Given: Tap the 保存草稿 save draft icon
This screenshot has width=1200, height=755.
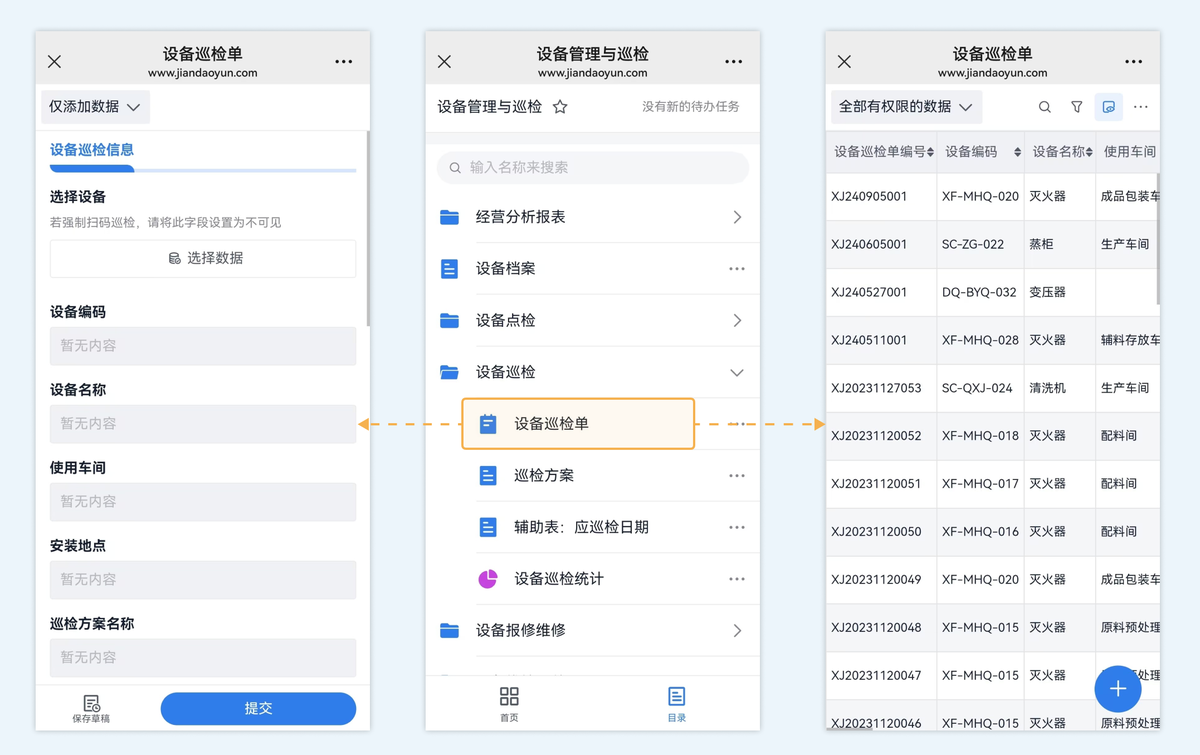Looking at the screenshot, I should [91, 708].
